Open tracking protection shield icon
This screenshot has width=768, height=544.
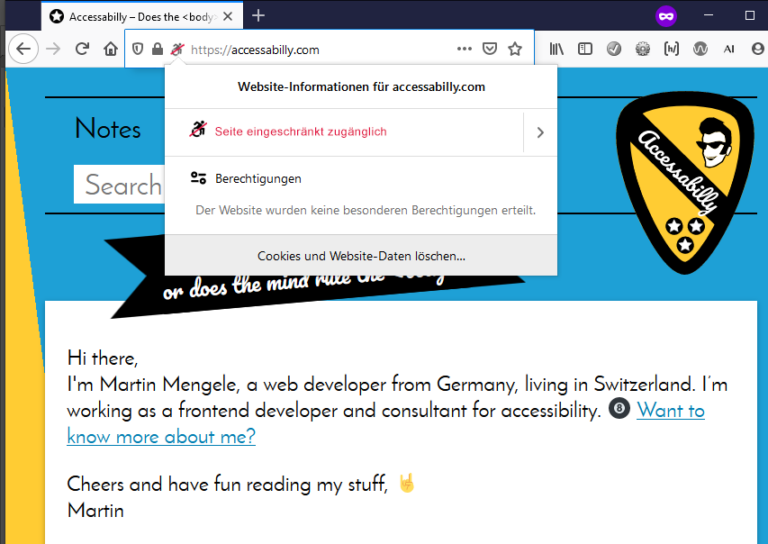[x=138, y=49]
